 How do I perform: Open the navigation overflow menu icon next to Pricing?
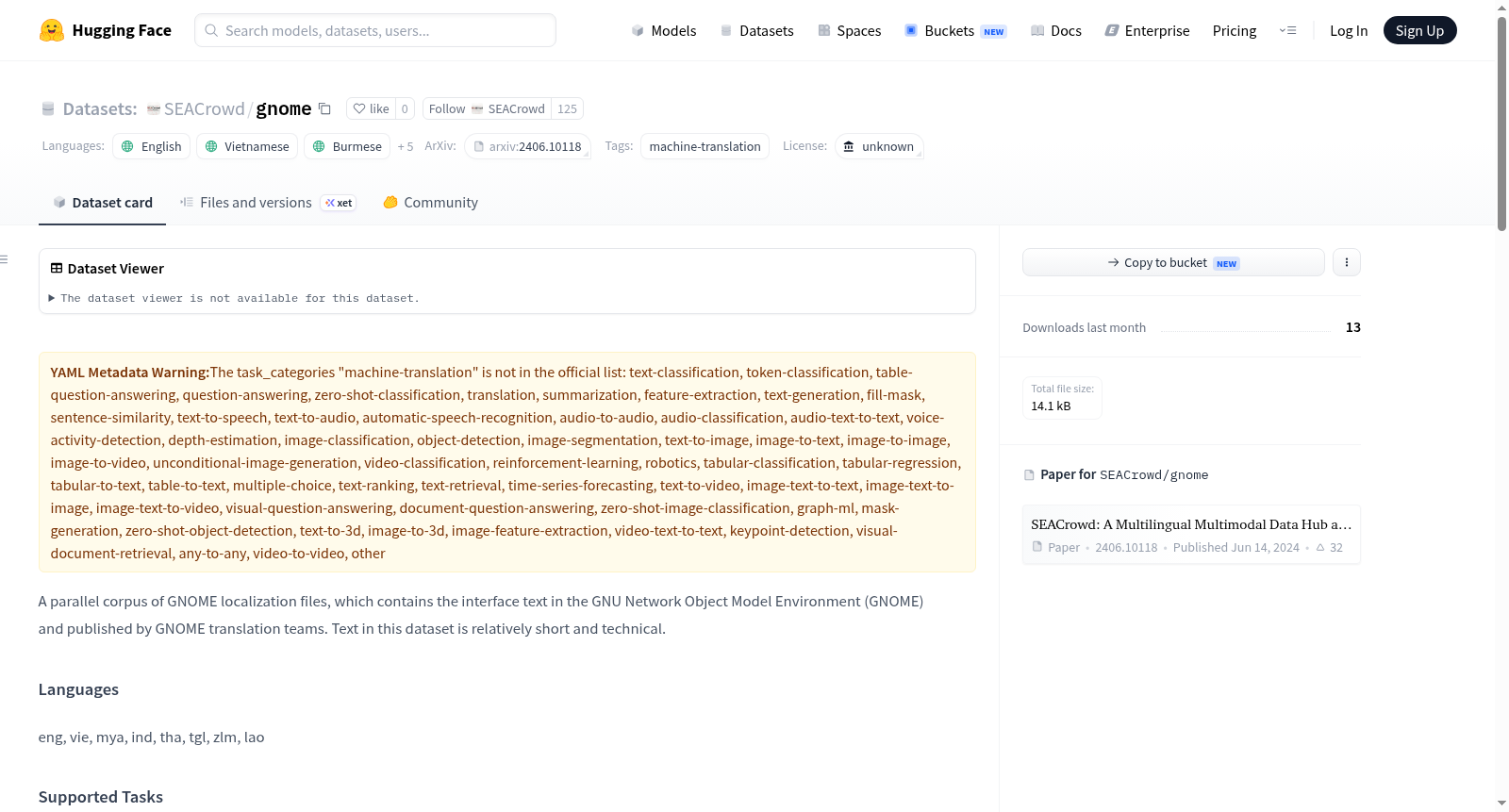[1287, 30]
